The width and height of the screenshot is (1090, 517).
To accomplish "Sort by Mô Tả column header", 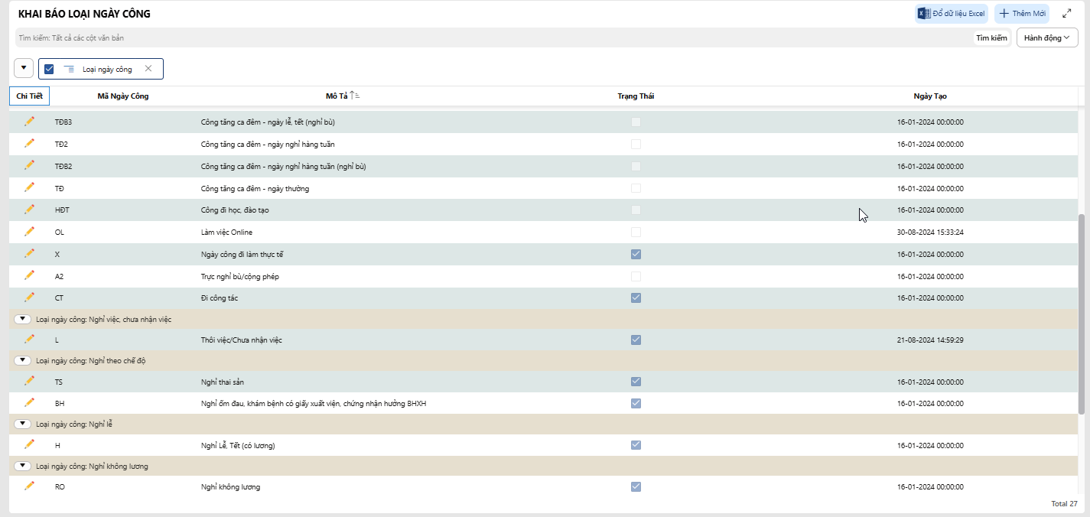I will tap(336, 96).
